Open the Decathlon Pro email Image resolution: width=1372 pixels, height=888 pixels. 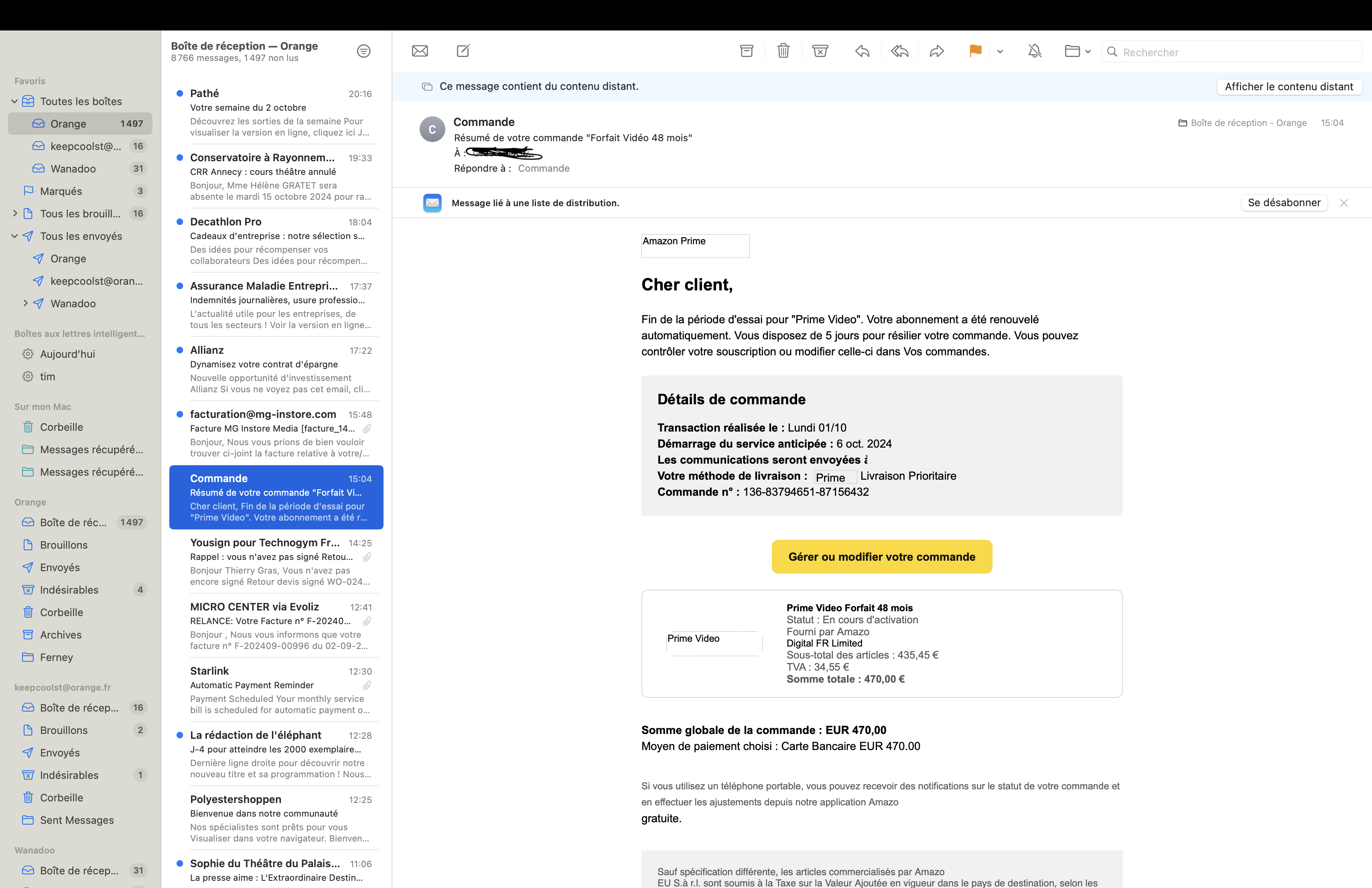[x=276, y=241]
